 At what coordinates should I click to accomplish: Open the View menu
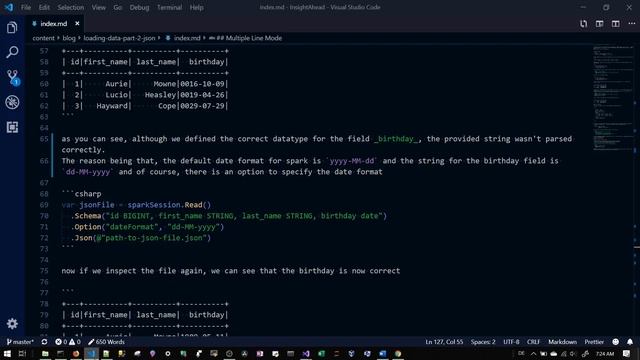(98, 7)
